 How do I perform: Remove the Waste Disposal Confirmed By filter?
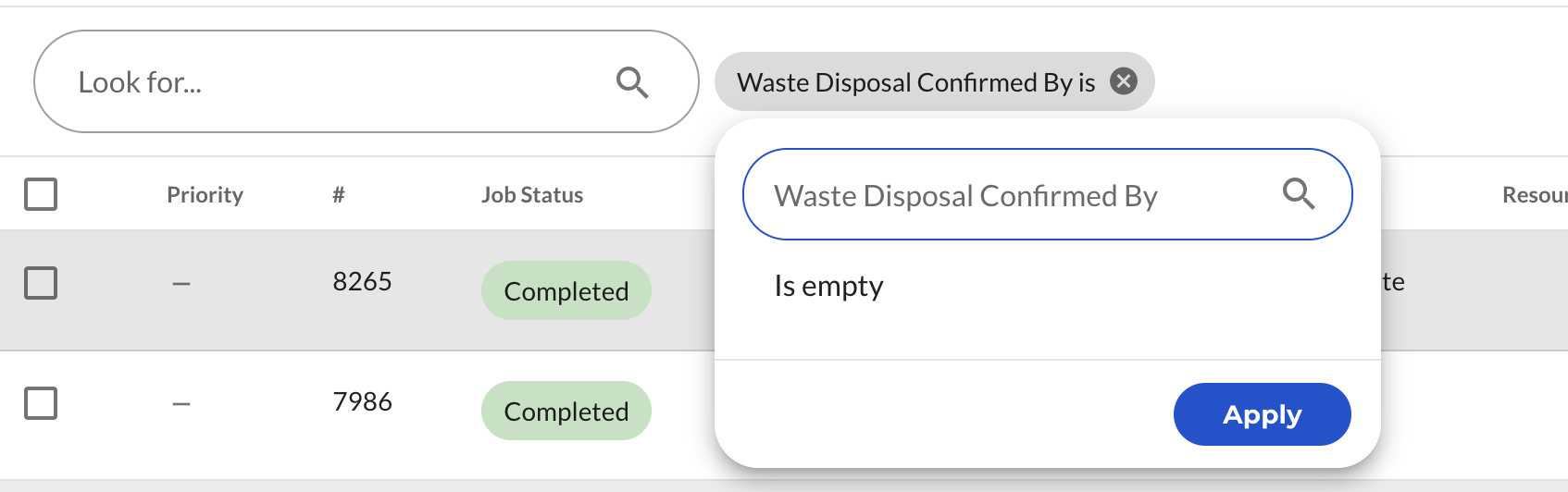pos(1124,81)
